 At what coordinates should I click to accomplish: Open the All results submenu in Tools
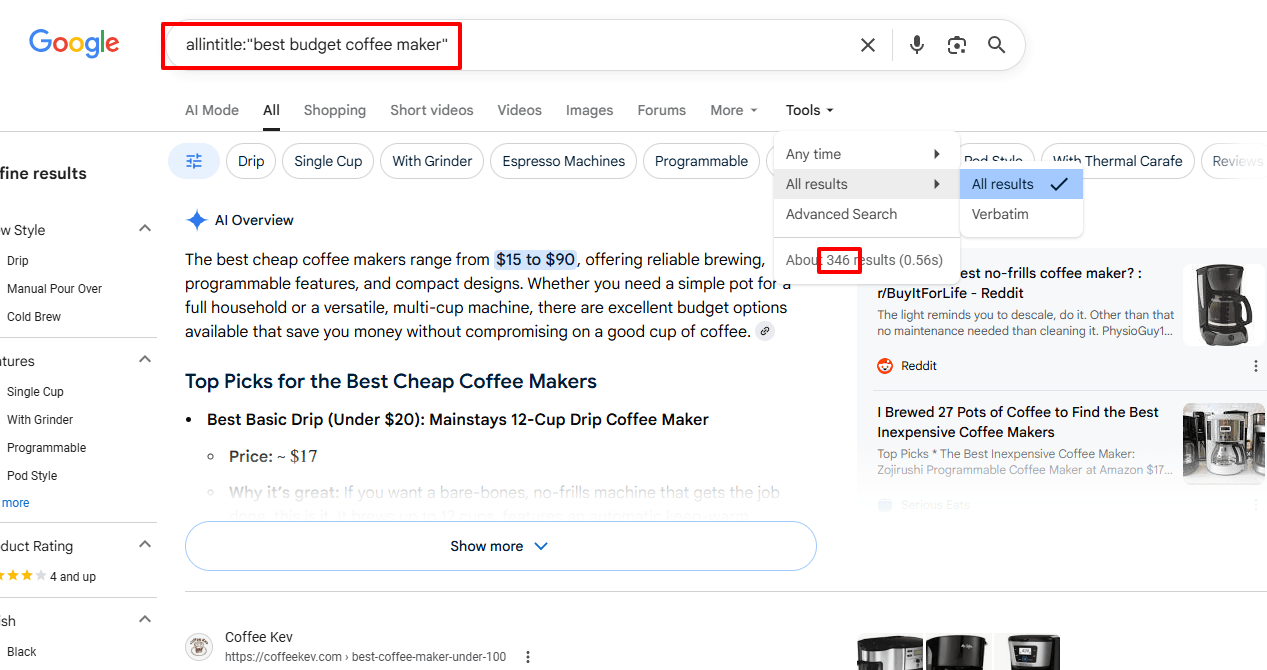point(866,184)
